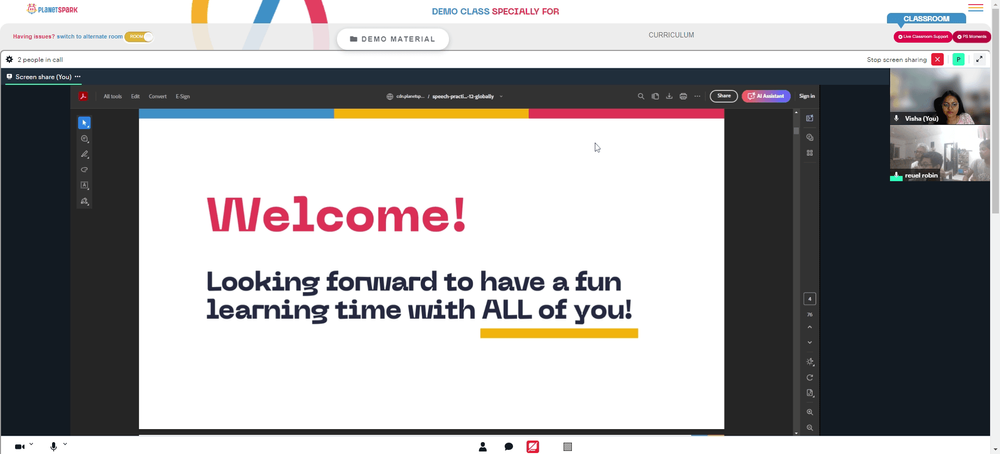This screenshot has height=454, width=1000.
Task: Print the document using printer icon
Action: [x=683, y=96]
